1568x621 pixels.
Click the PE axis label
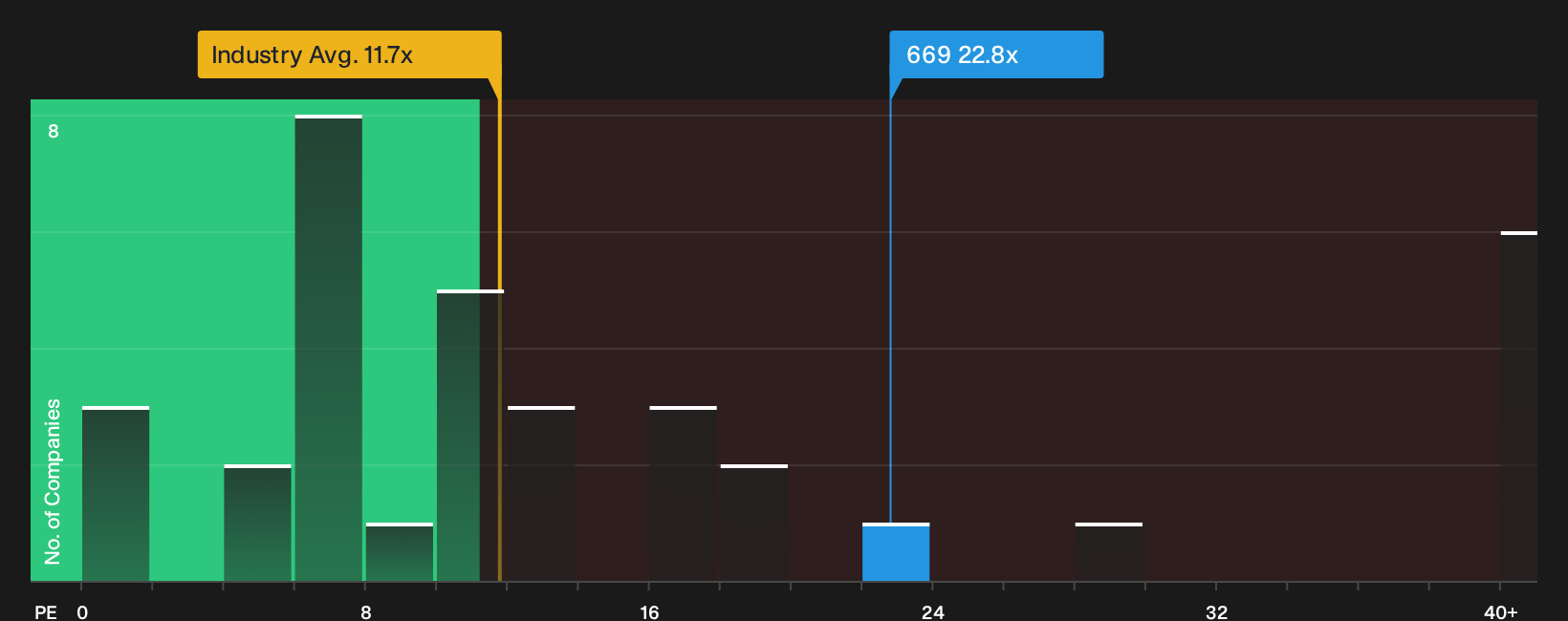(46, 611)
